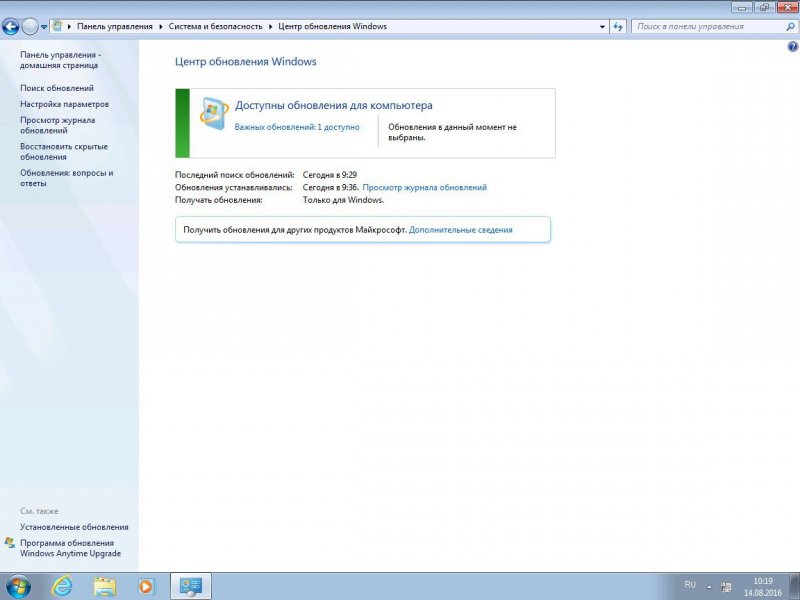Click the network icon in system tray
800x600 pixels.
click(x=726, y=587)
